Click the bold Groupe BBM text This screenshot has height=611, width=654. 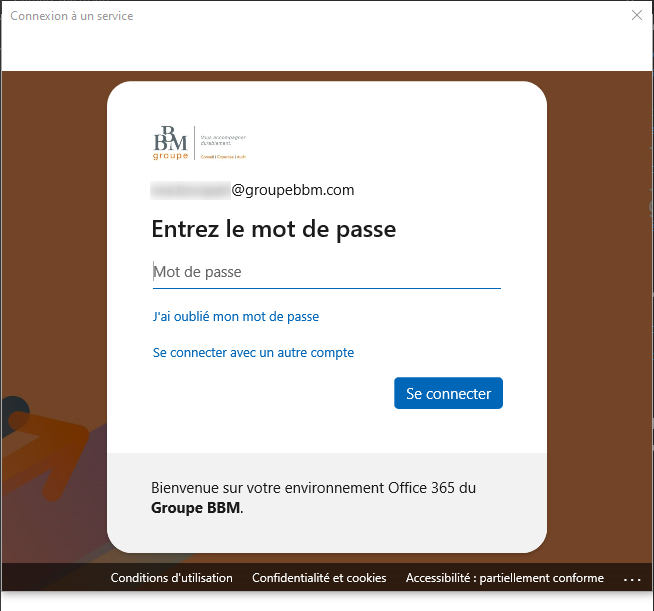click(x=195, y=507)
